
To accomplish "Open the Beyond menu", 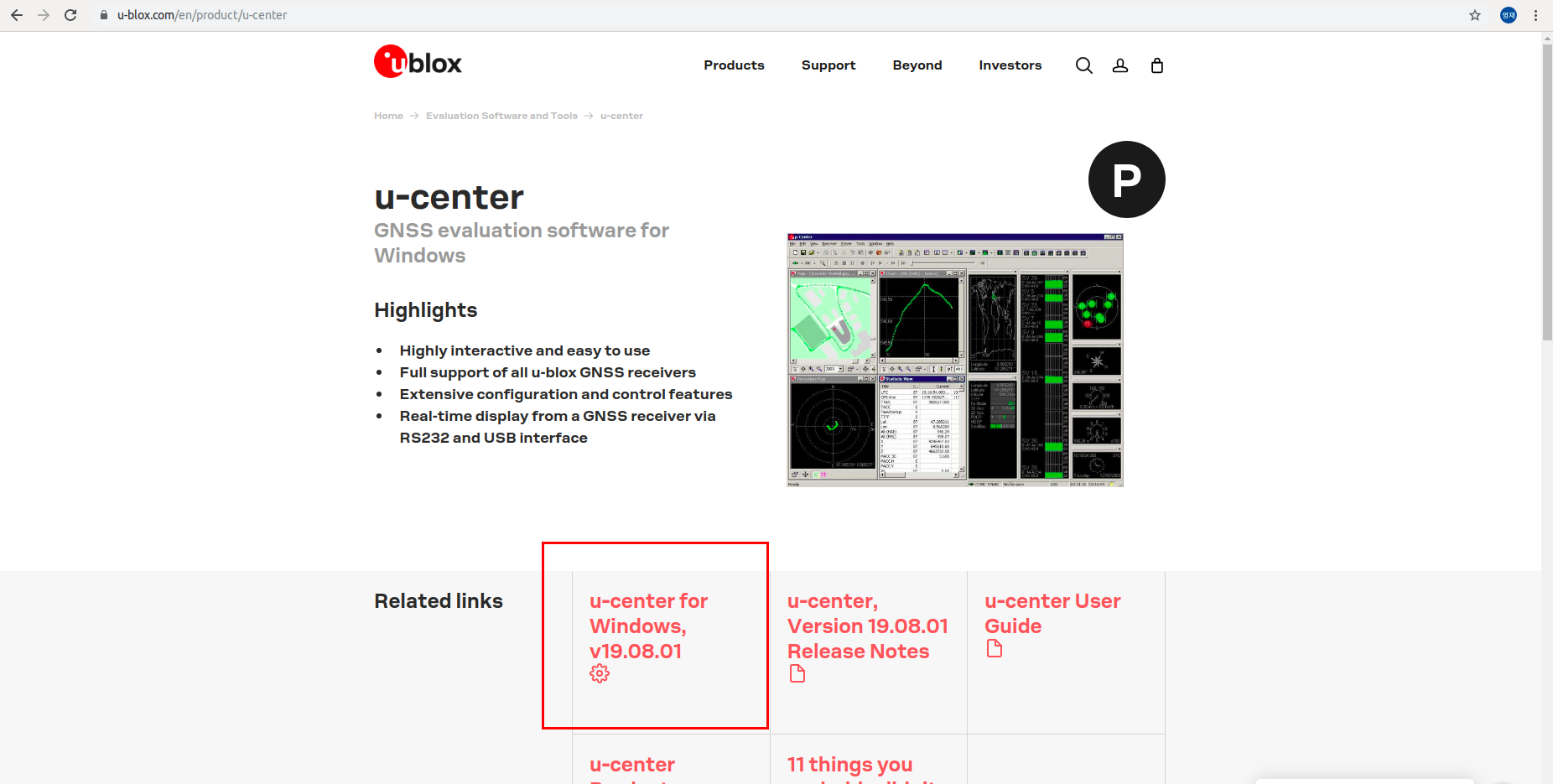I will [x=917, y=65].
